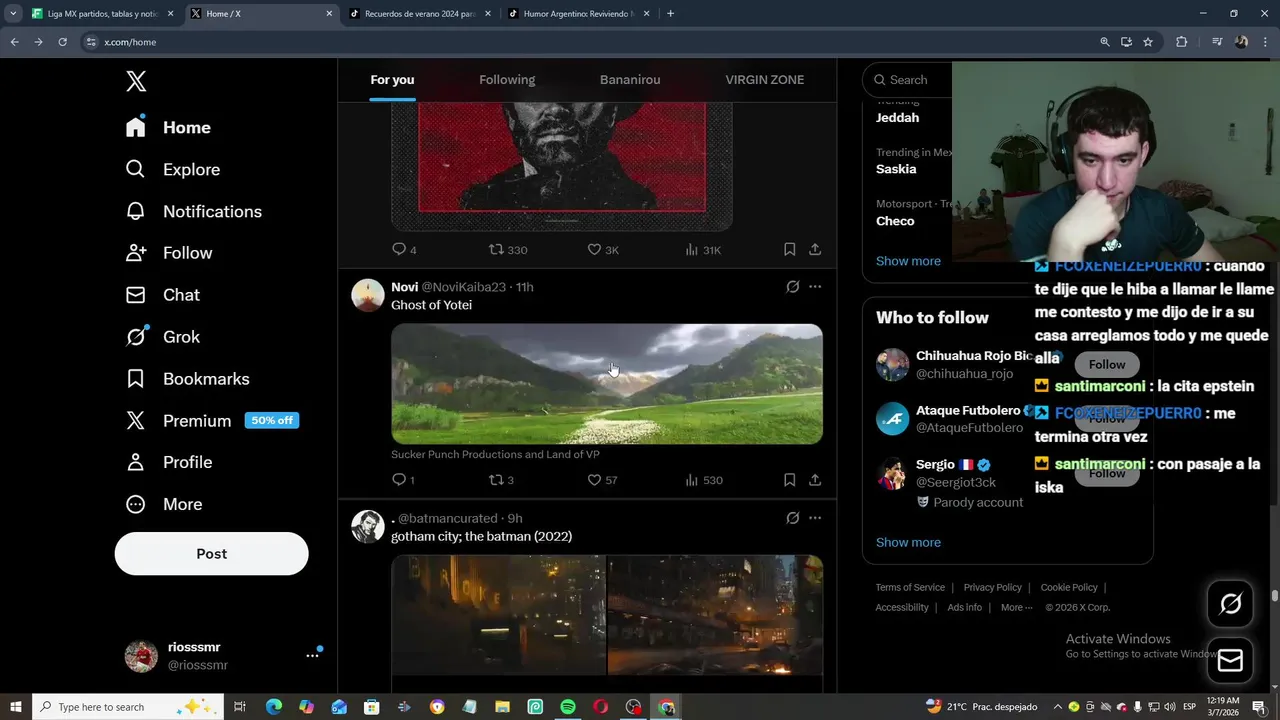
Task: Open the Privacy Policy link
Action: [992, 588]
